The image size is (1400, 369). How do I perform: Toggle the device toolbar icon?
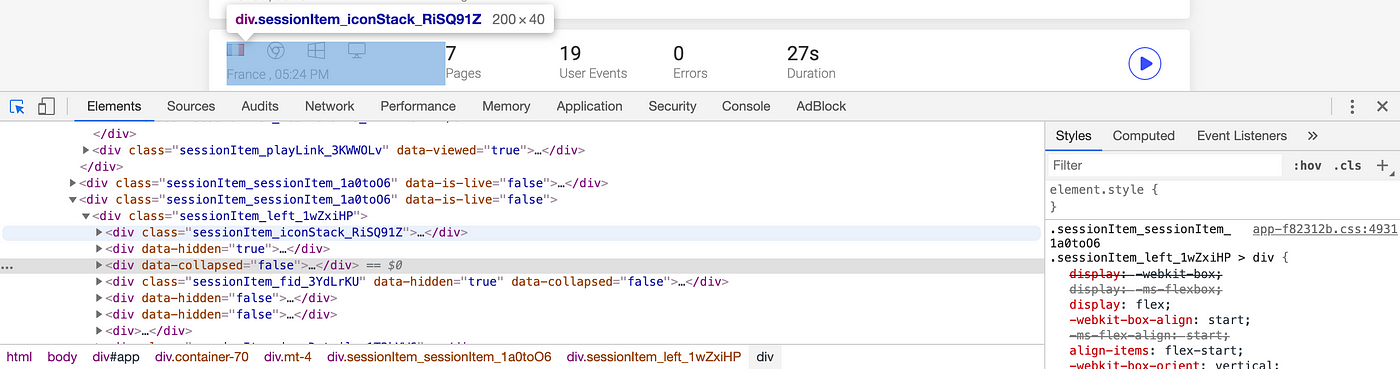pos(46,106)
